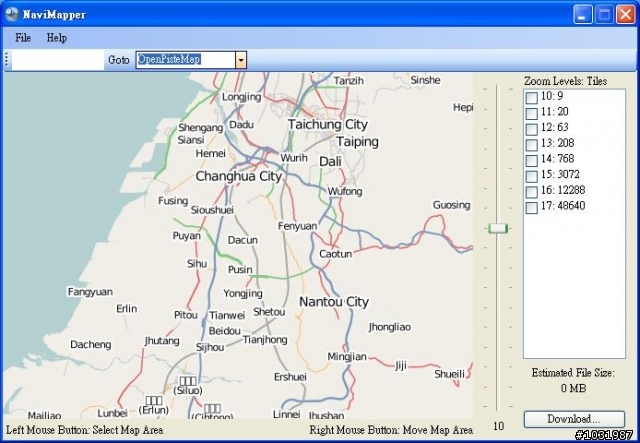This screenshot has height=443, width=640.
Task: Expand the Goto map source dropdown arrow
Action: (x=241, y=60)
